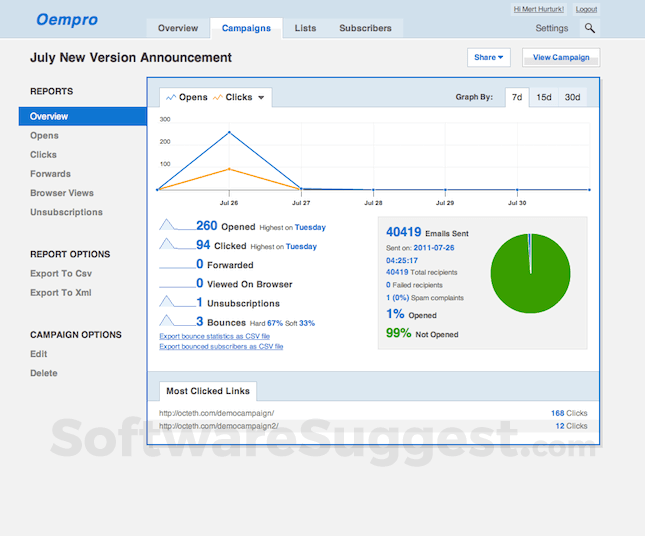
Task: Expand the Opens/Clicks chart selector arrow
Action: (x=261, y=98)
